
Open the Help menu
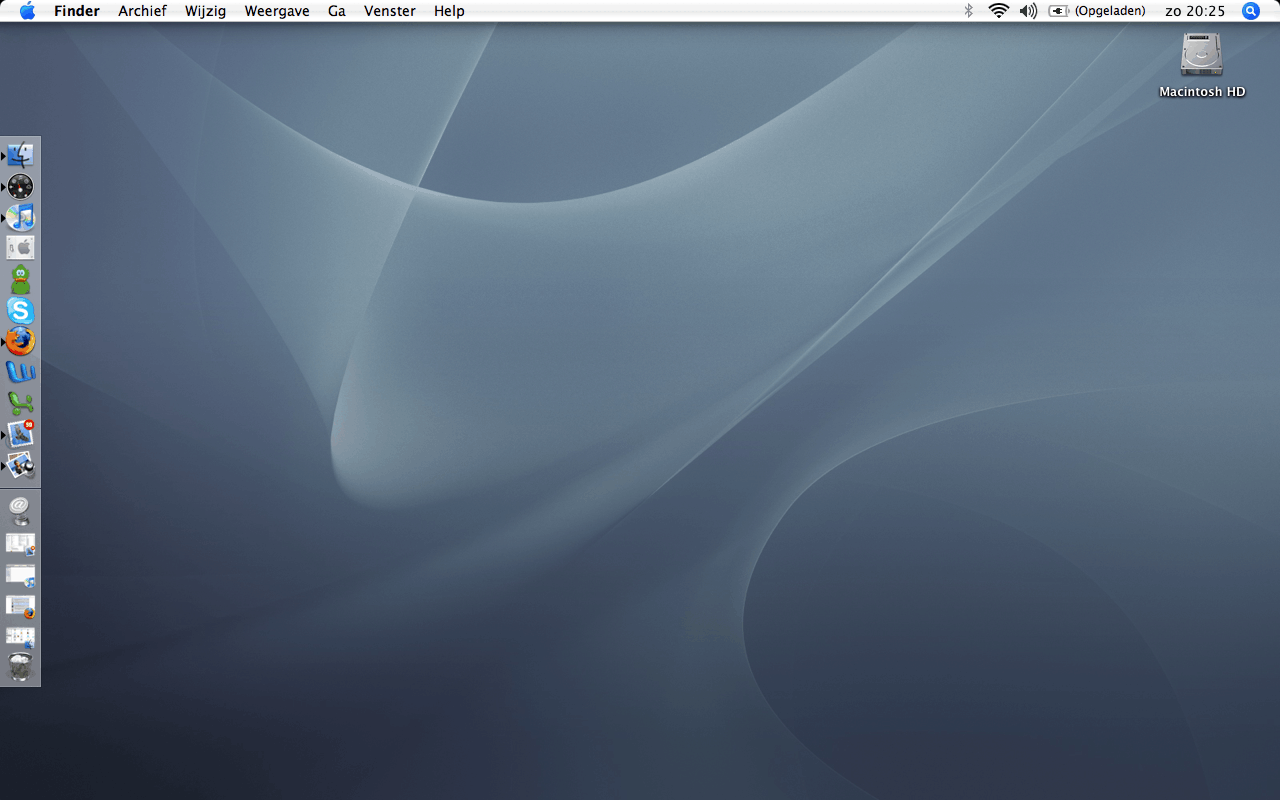[x=449, y=11]
